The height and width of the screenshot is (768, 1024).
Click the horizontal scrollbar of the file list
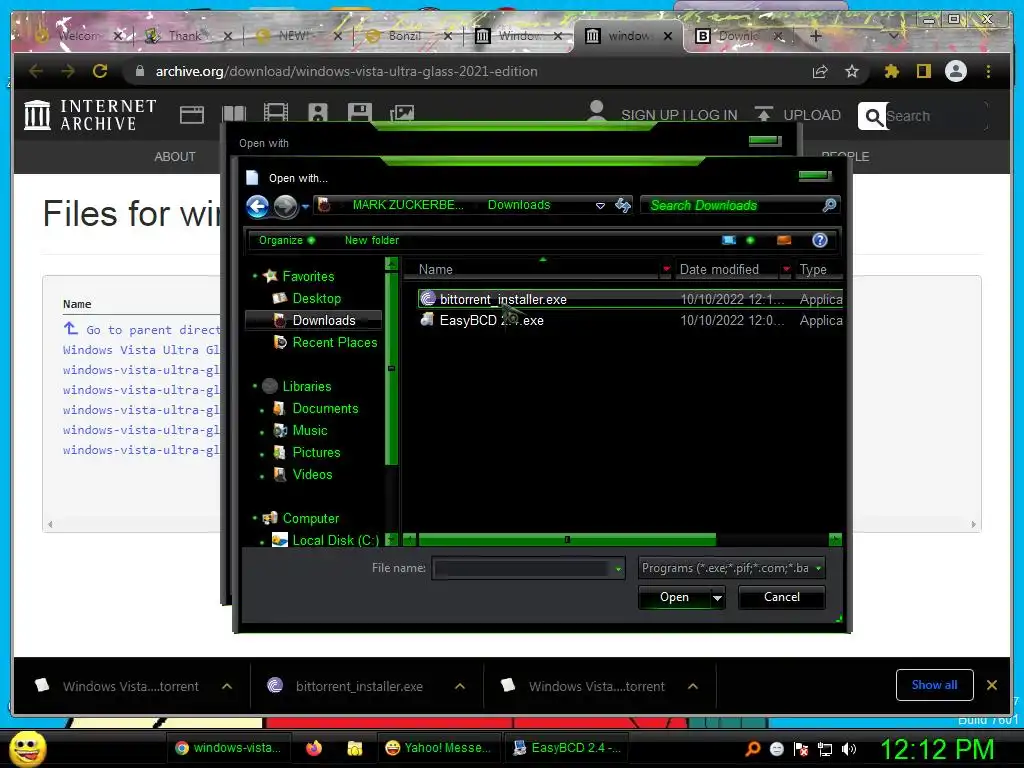tap(567, 539)
